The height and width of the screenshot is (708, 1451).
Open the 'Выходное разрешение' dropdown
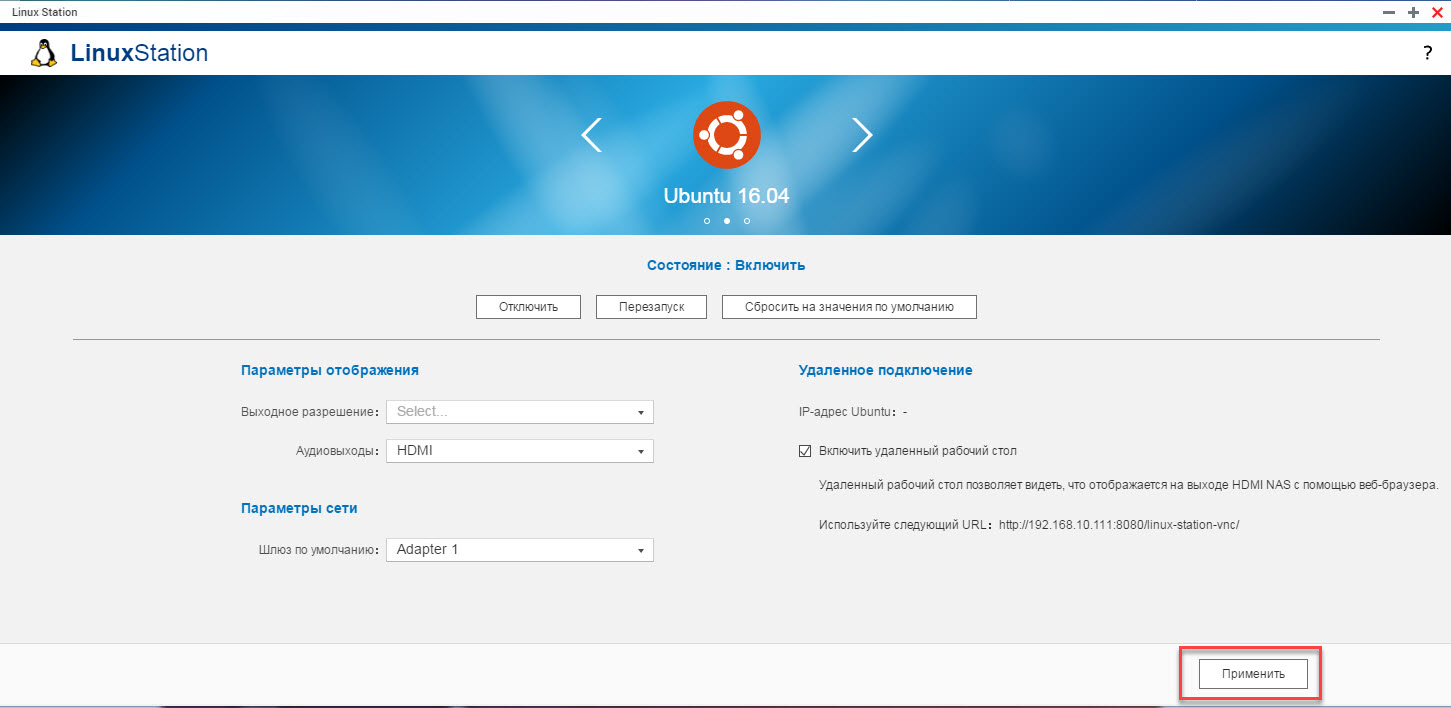520,412
